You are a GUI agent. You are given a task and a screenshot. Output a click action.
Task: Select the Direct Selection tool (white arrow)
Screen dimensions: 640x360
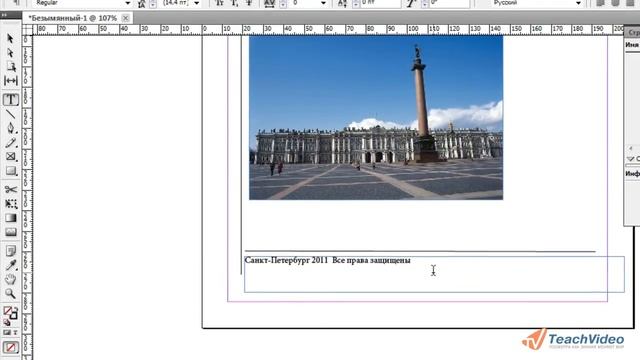pos(11,53)
